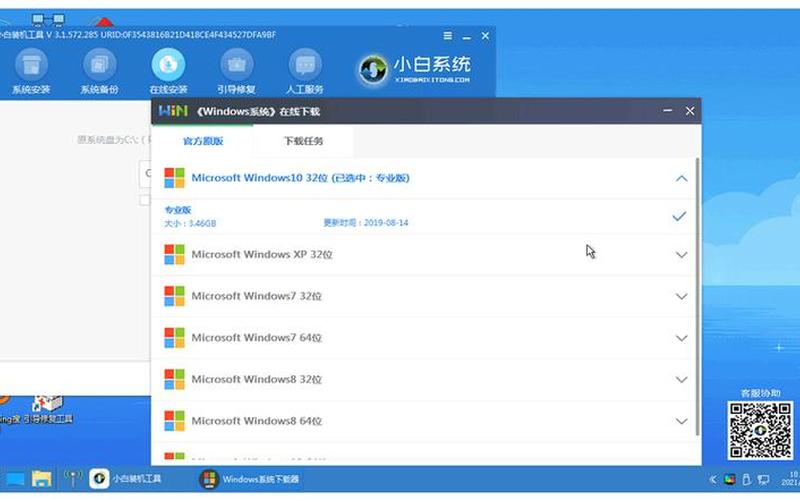Click Microsoft Windows10 32位 heading text
Viewport: 800px width, 500px height.
click(x=301, y=178)
